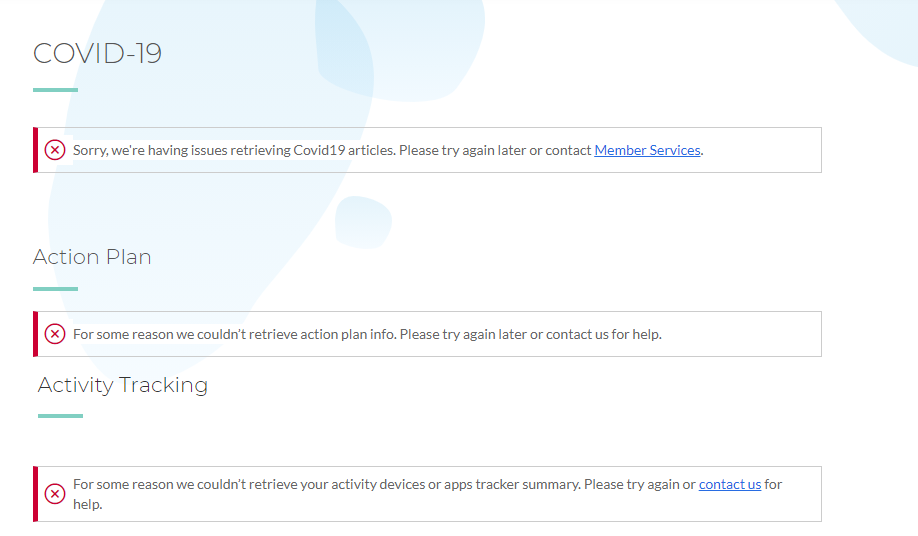Click the activity devices error message text
This screenshot has width=918, height=536.
380,484
